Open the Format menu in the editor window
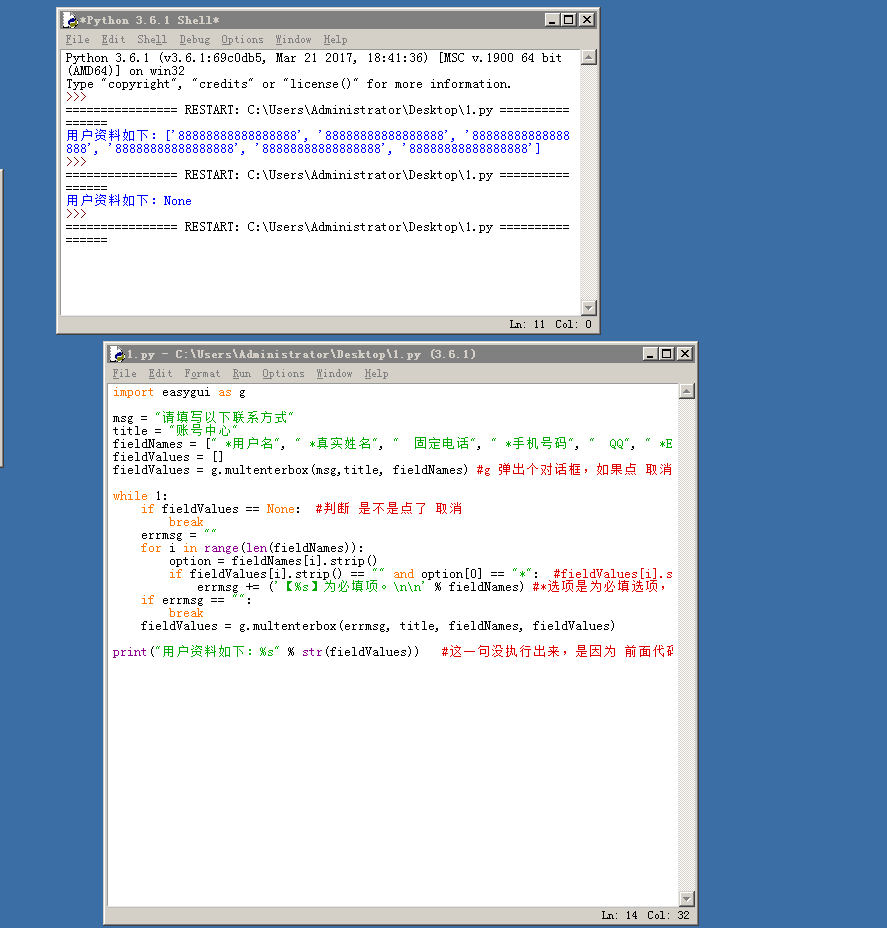The image size is (887, 928). click(x=202, y=373)
